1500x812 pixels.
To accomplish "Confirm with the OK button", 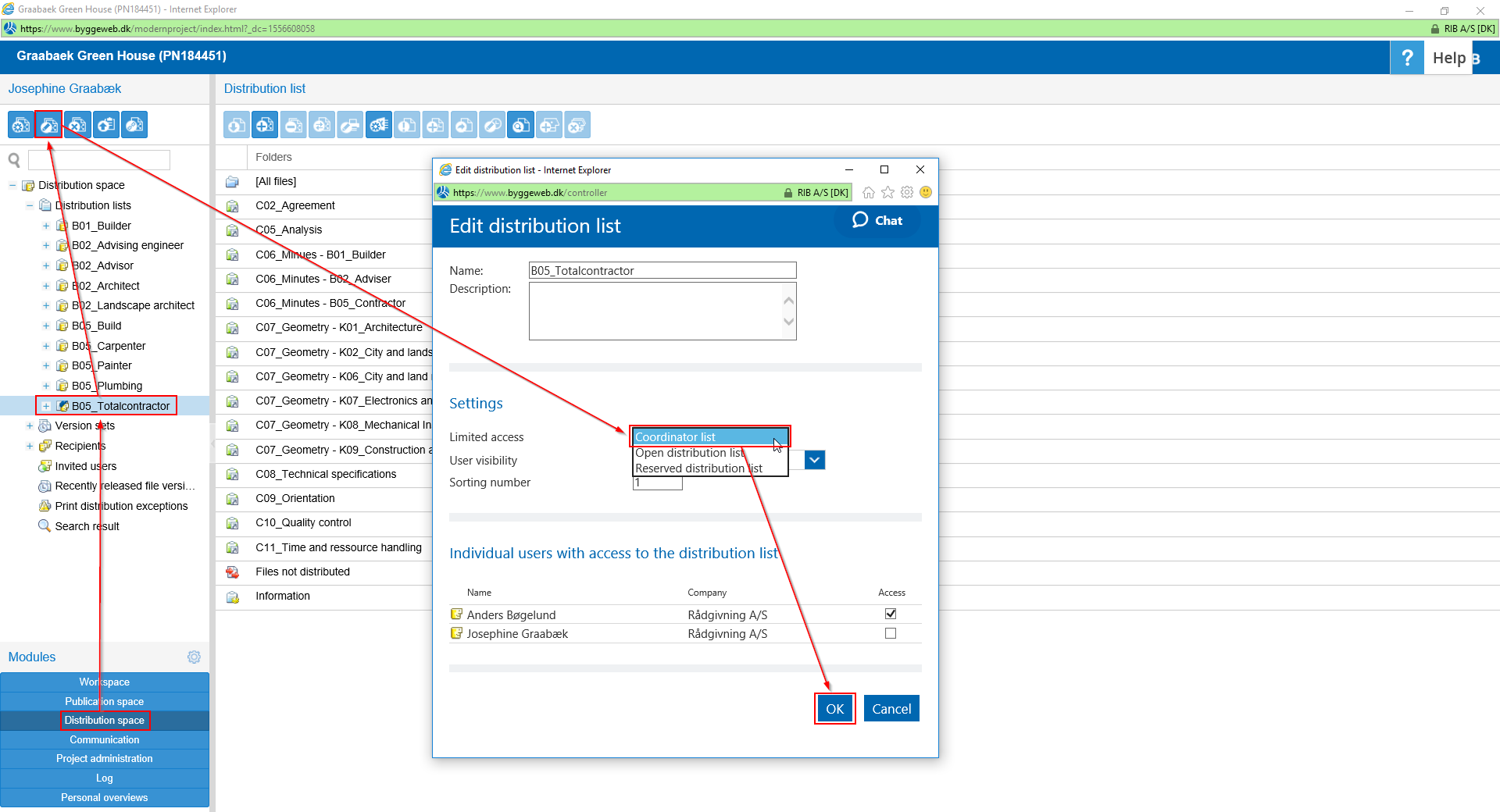I will click(834, 709).
